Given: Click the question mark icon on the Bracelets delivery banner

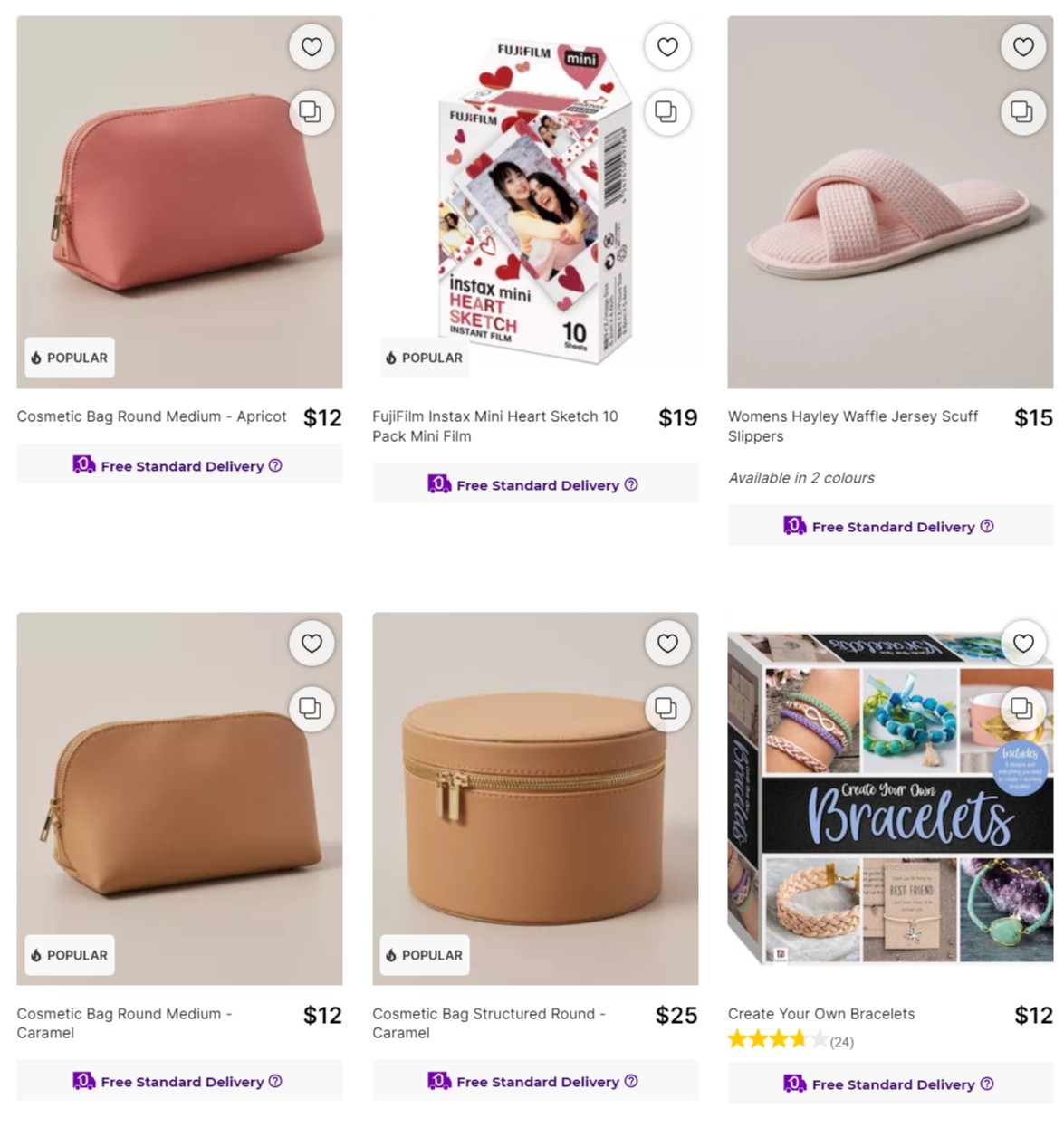Looking at the screenshot, I should [985, 1084].
